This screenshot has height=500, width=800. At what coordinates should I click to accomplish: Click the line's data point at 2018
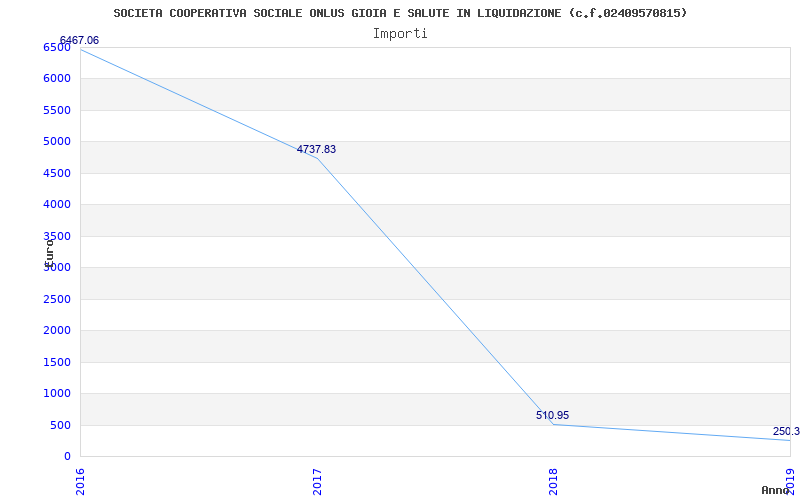pyautogui.click(x=554, y=424)
